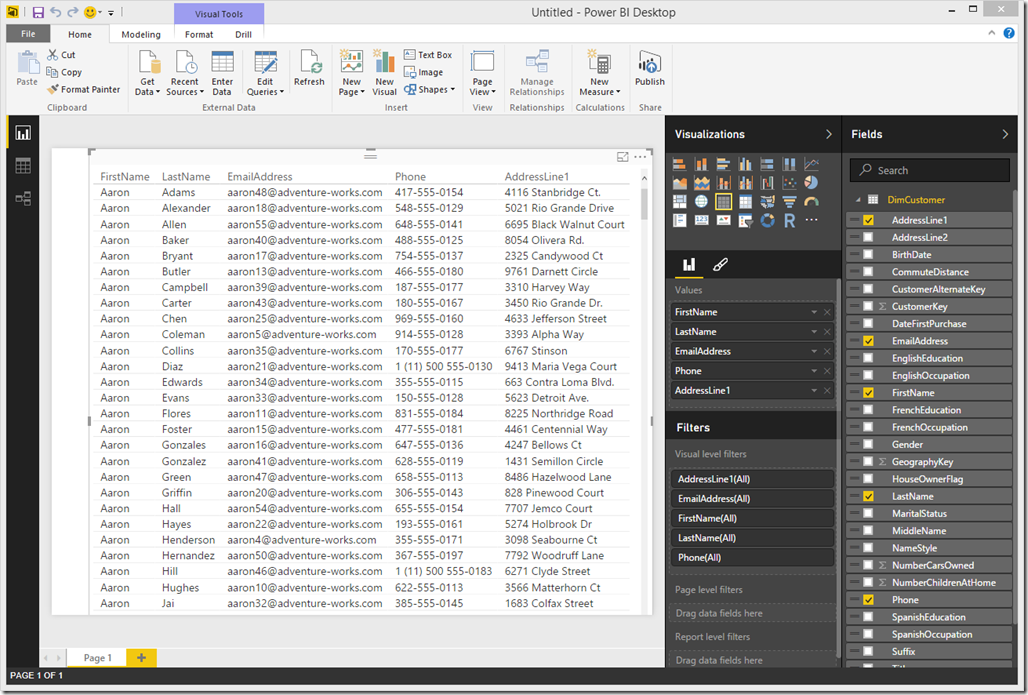
Task: Select the KPI visualization icon
Action: 723,220
